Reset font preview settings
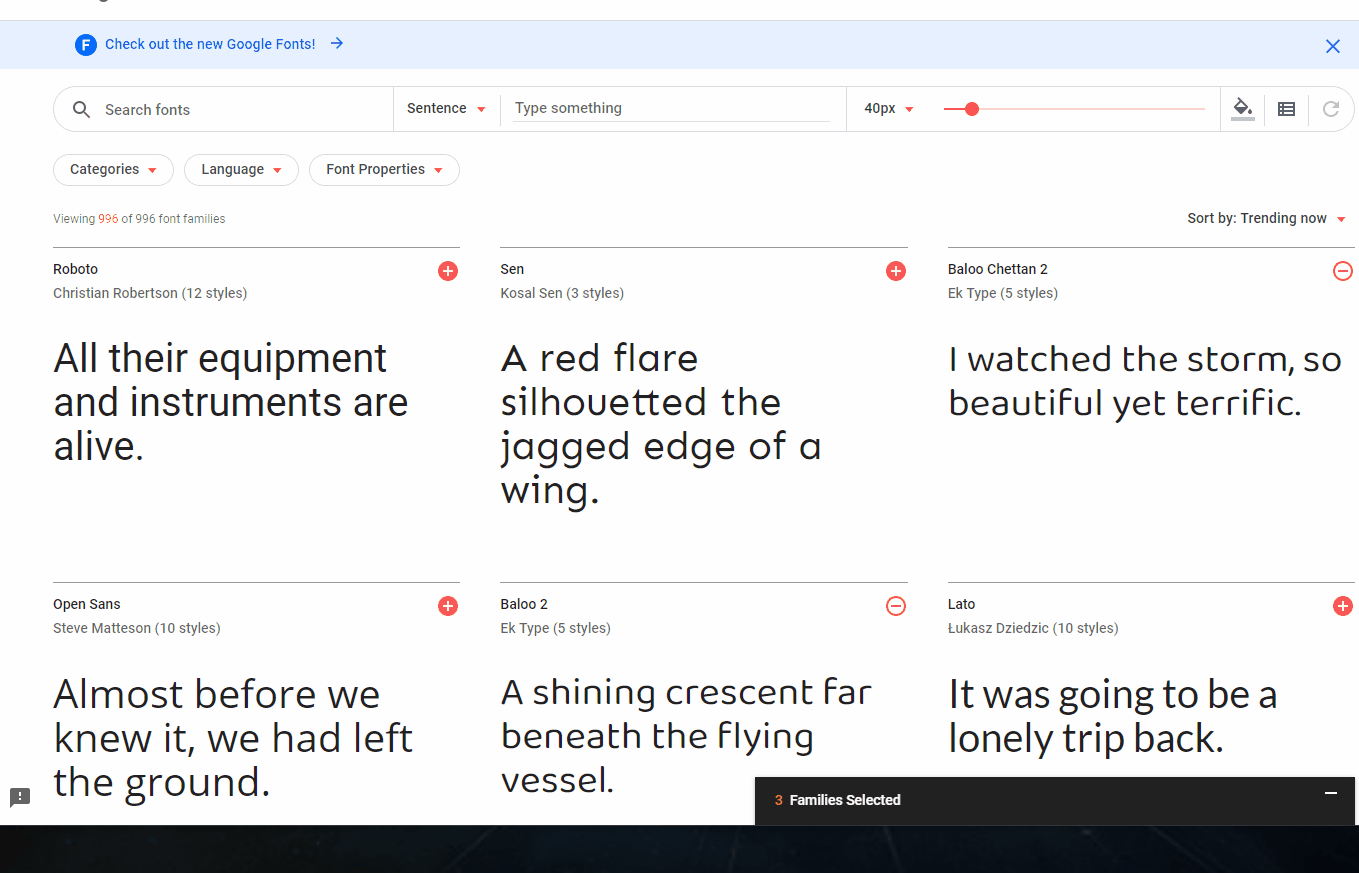Image resolution: width=1359 pixels, height=873 pixels. [1331, 109]
